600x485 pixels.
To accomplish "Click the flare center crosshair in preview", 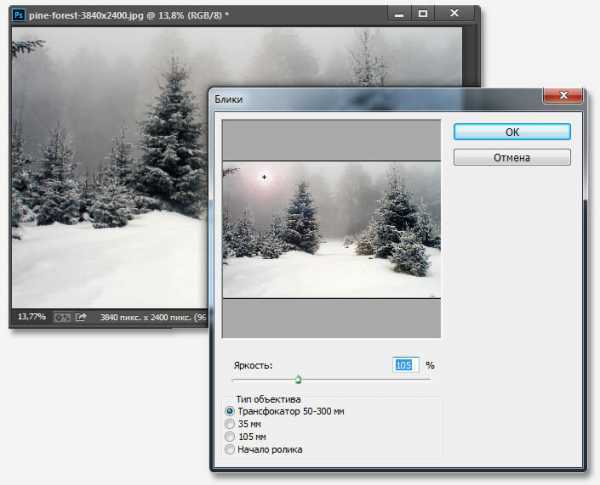I will [x=264, y=177].
